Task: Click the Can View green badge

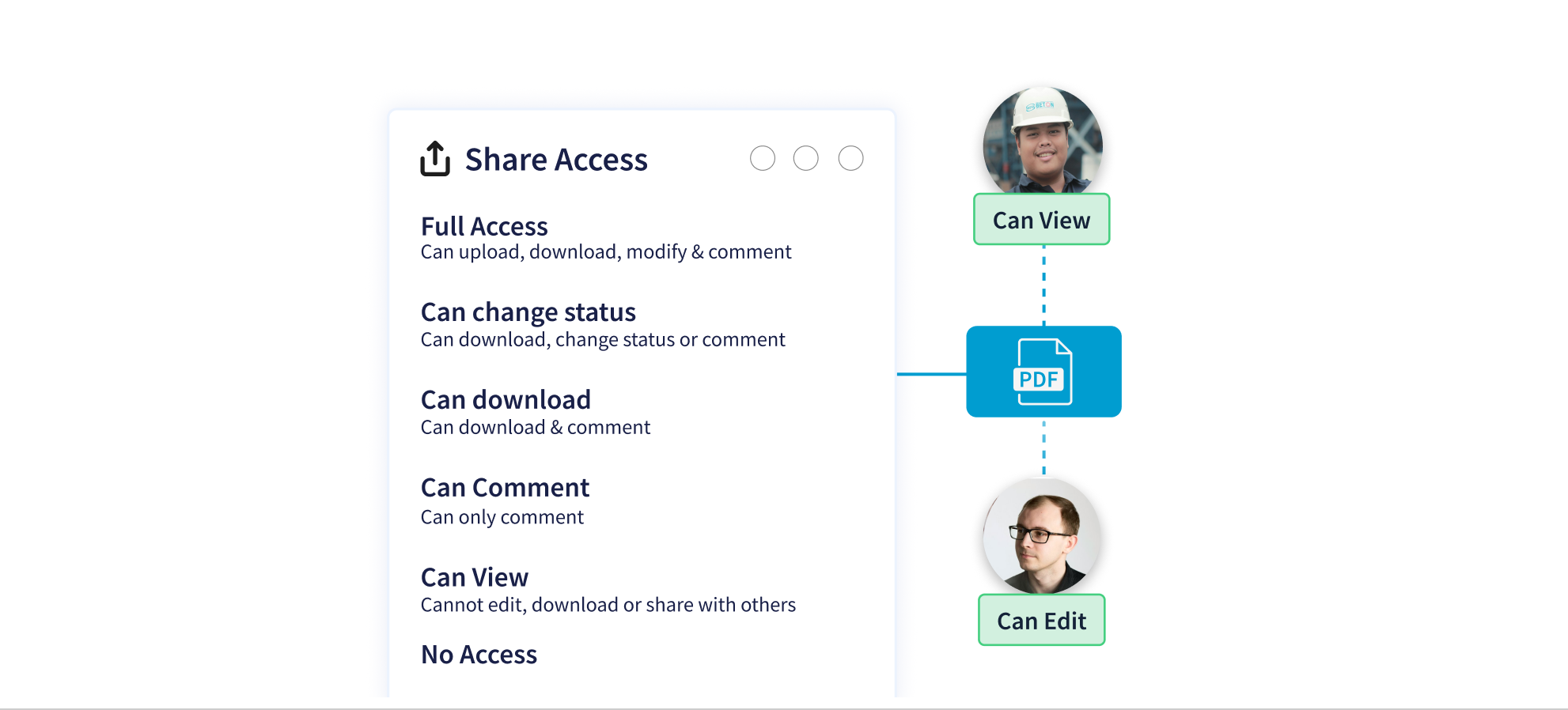Action: point(1041,220)
